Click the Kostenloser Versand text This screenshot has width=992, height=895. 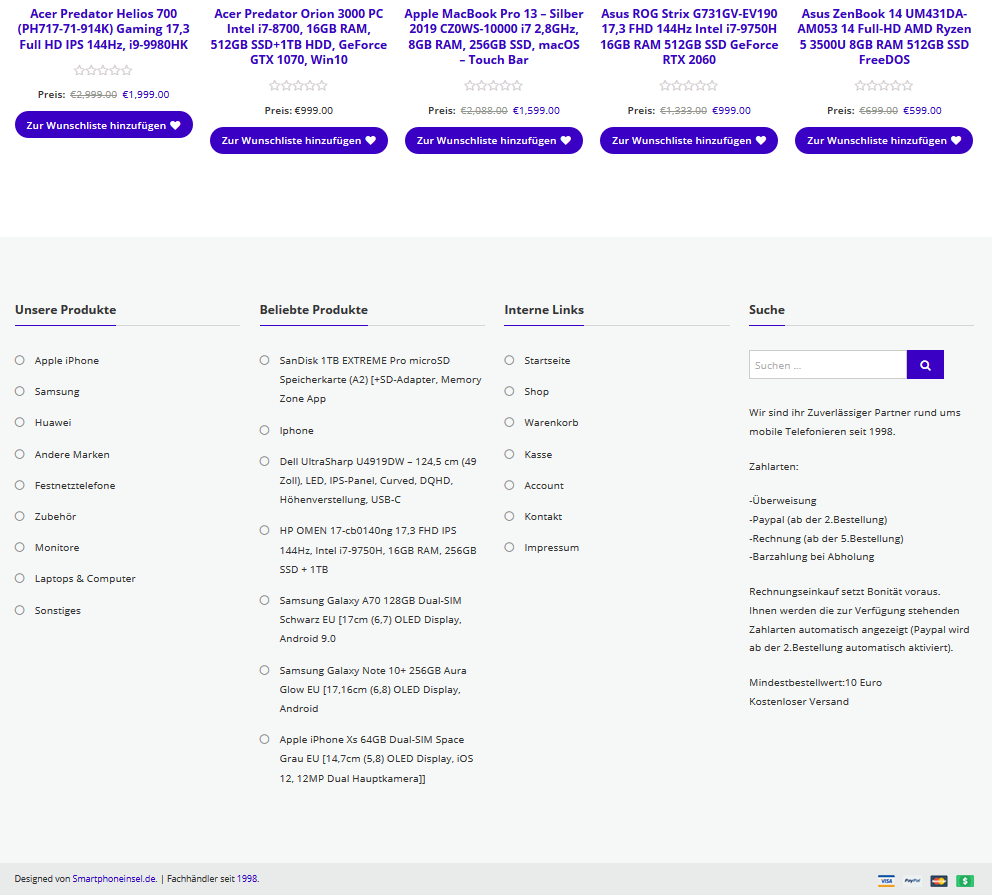(x=799, y=701)
